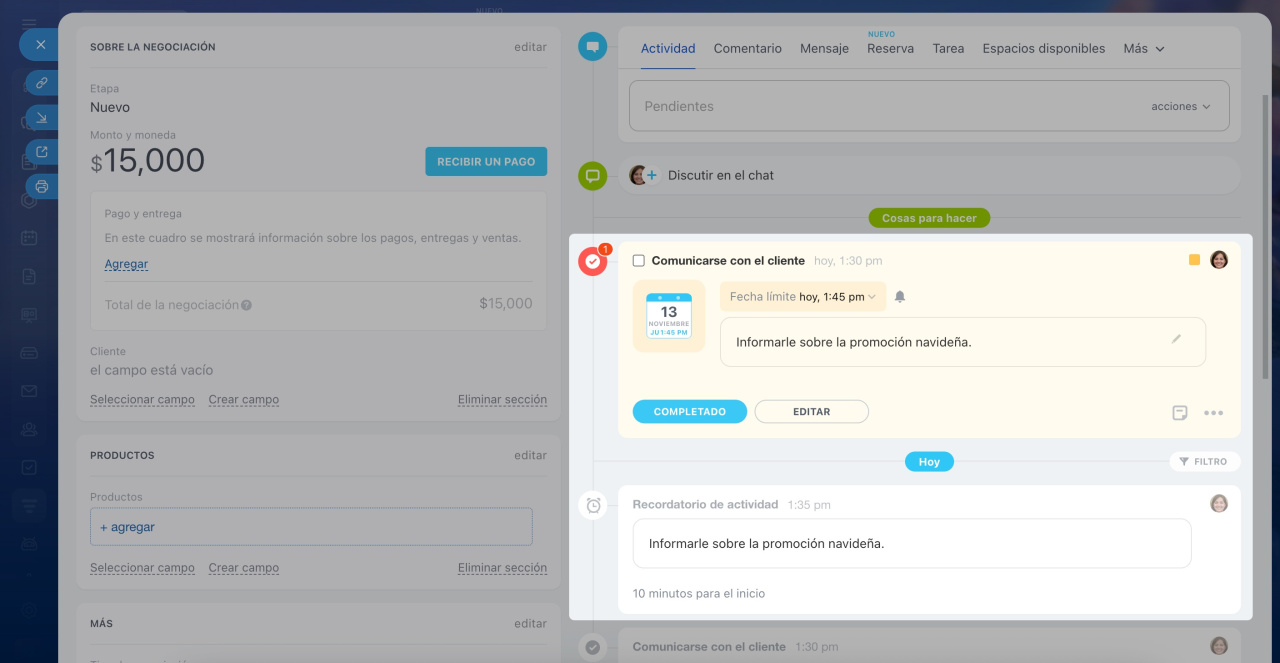The height and width of the screenshot is (663, 1280).
Task: Open the acciones dropdown
Action: pos(1180,107)
